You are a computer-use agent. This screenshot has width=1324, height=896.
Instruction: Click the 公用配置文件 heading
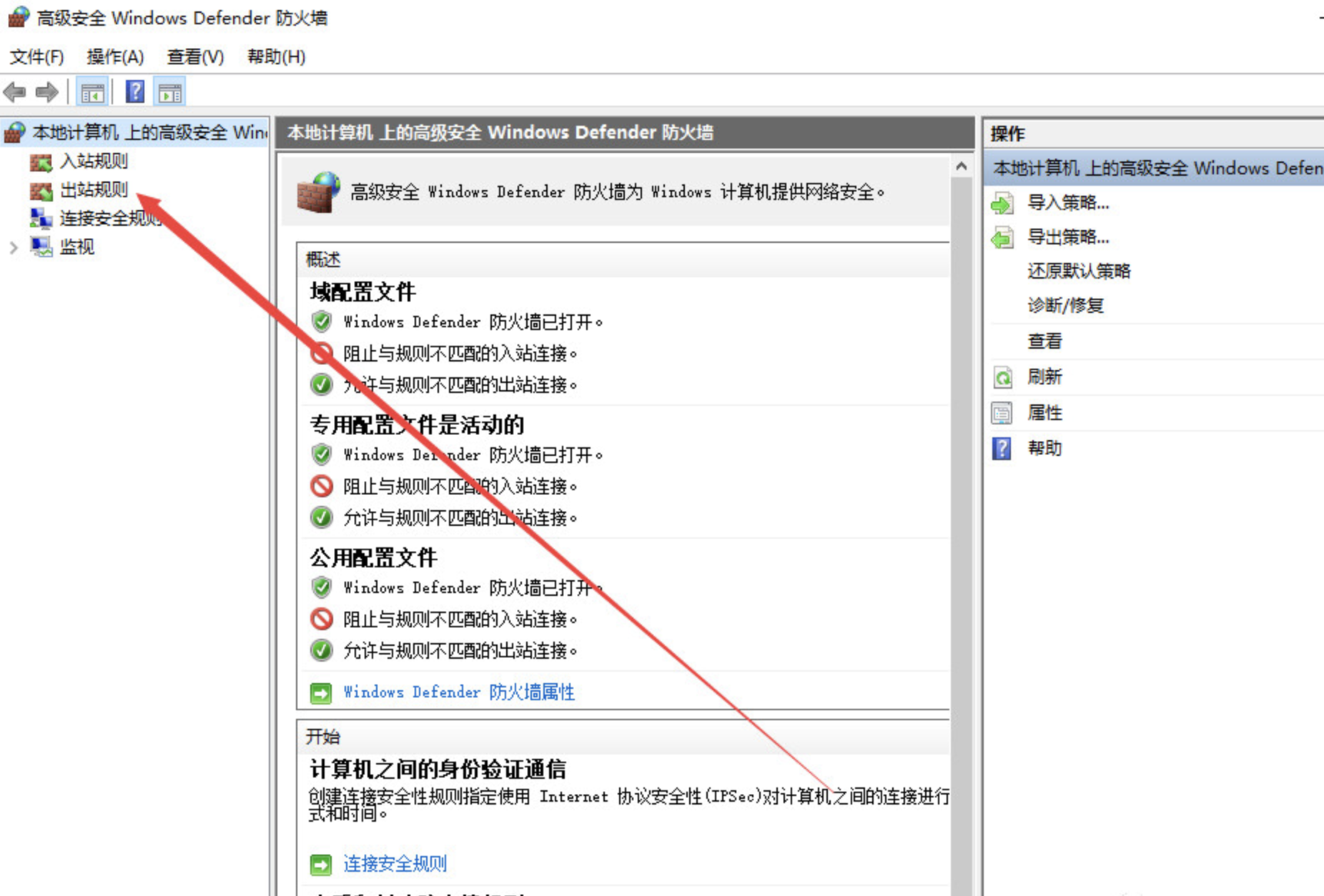tap(373, 557)
